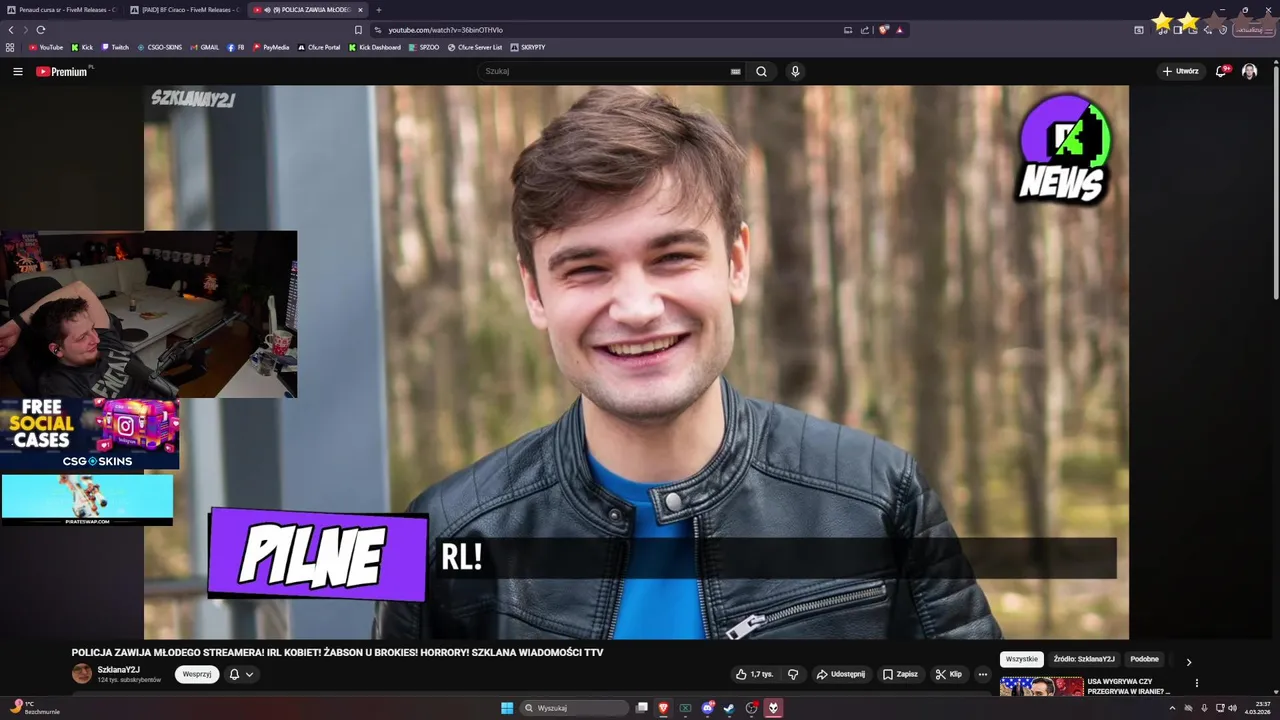The image size is (1280, 720).
Task: Open the SKRYPTY bookmark
Action: pos(528,47)
